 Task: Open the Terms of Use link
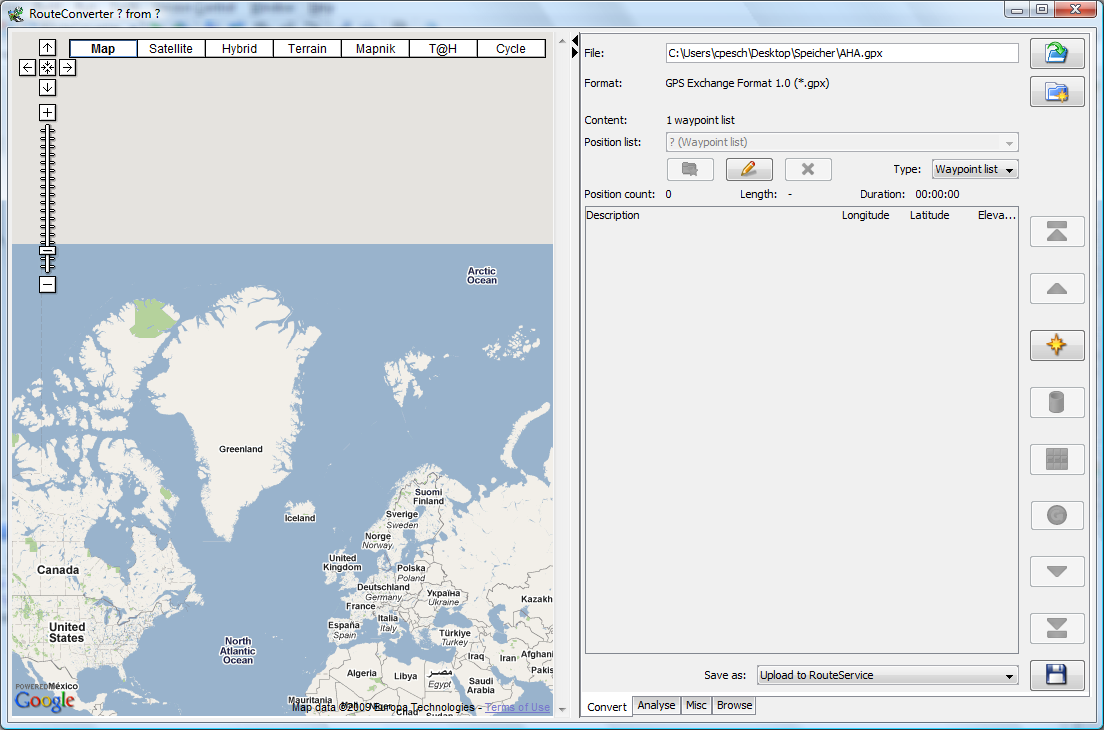pyautogui.click(x=517, y=707)
